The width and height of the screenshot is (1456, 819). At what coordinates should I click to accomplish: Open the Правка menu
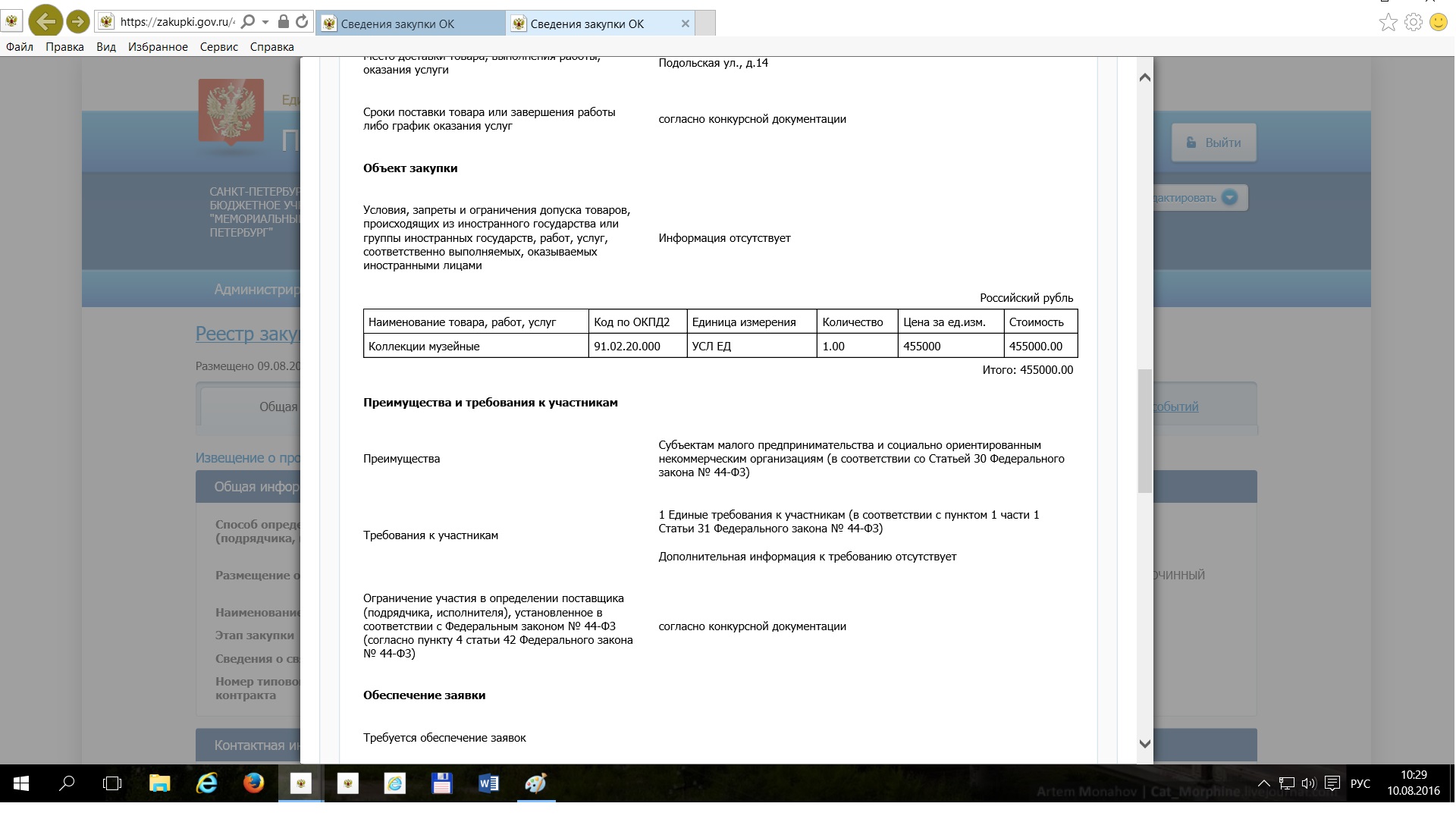pos(64,47)
